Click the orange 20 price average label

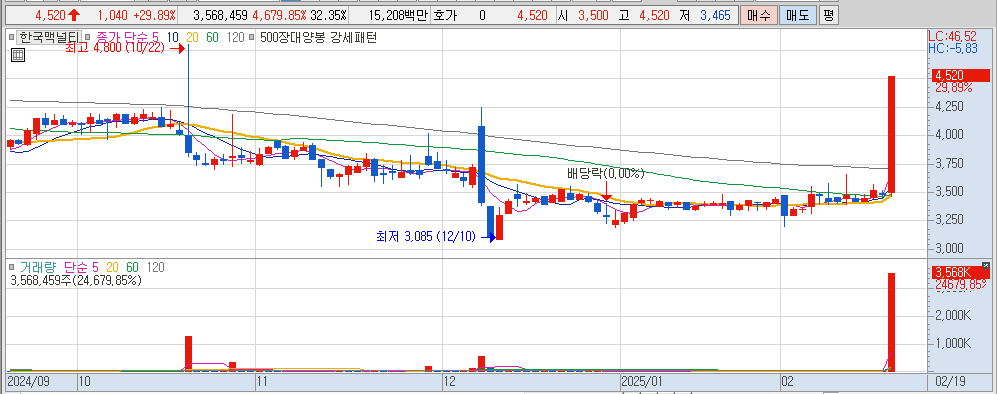coord(193,38)
